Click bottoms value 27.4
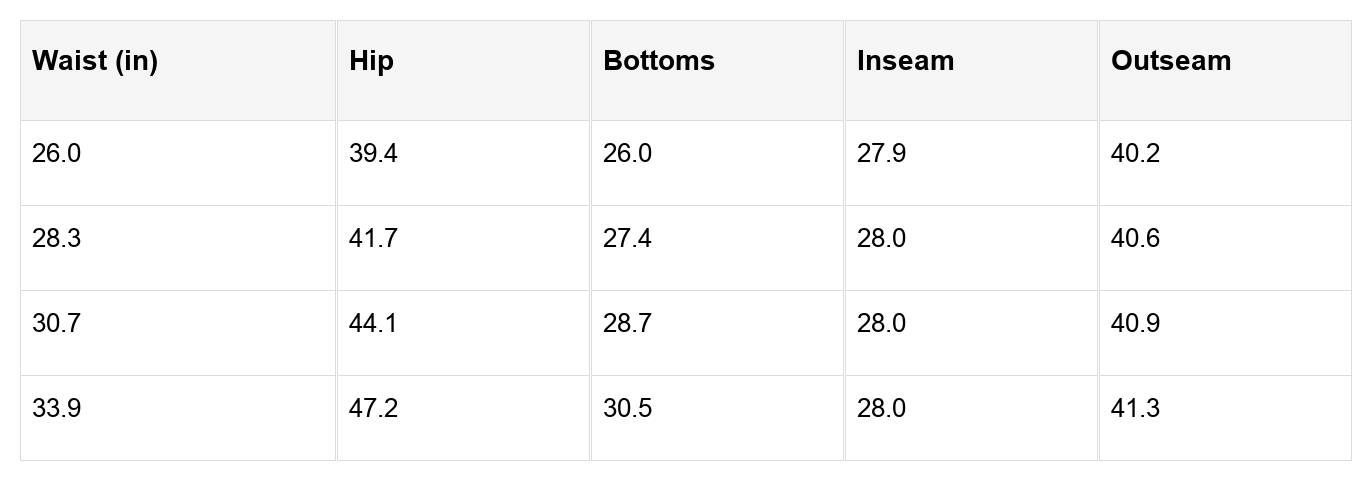 coord(627,239)
